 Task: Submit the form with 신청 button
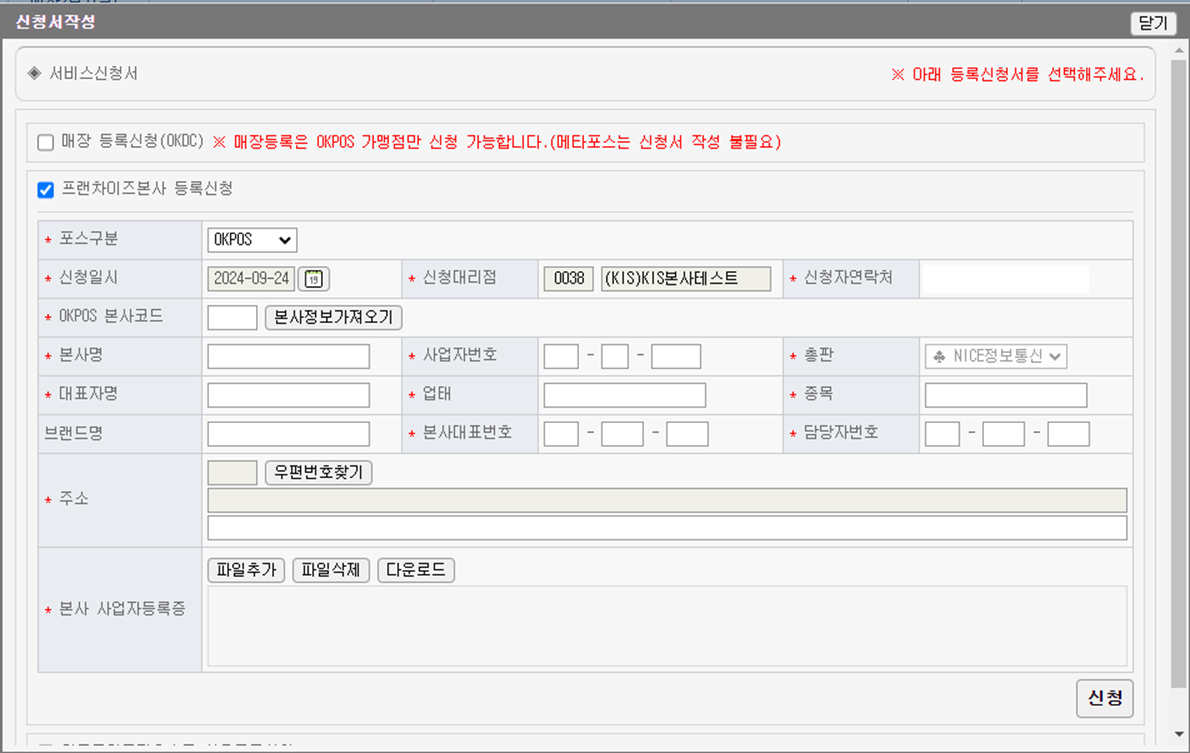tap(1104, 698)
